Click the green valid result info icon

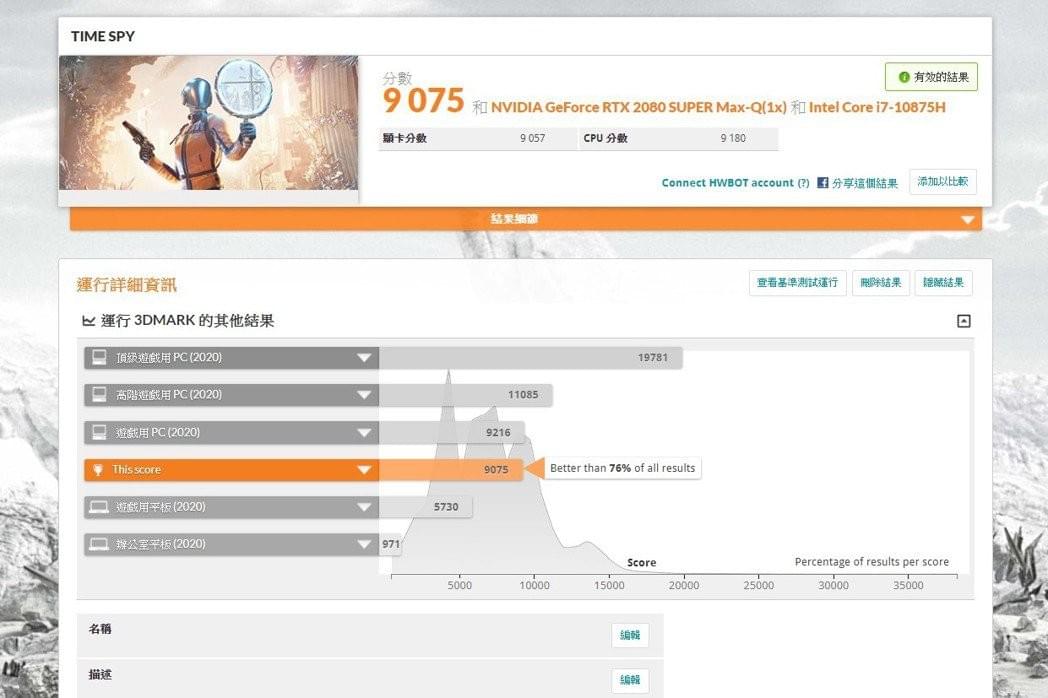904,77
